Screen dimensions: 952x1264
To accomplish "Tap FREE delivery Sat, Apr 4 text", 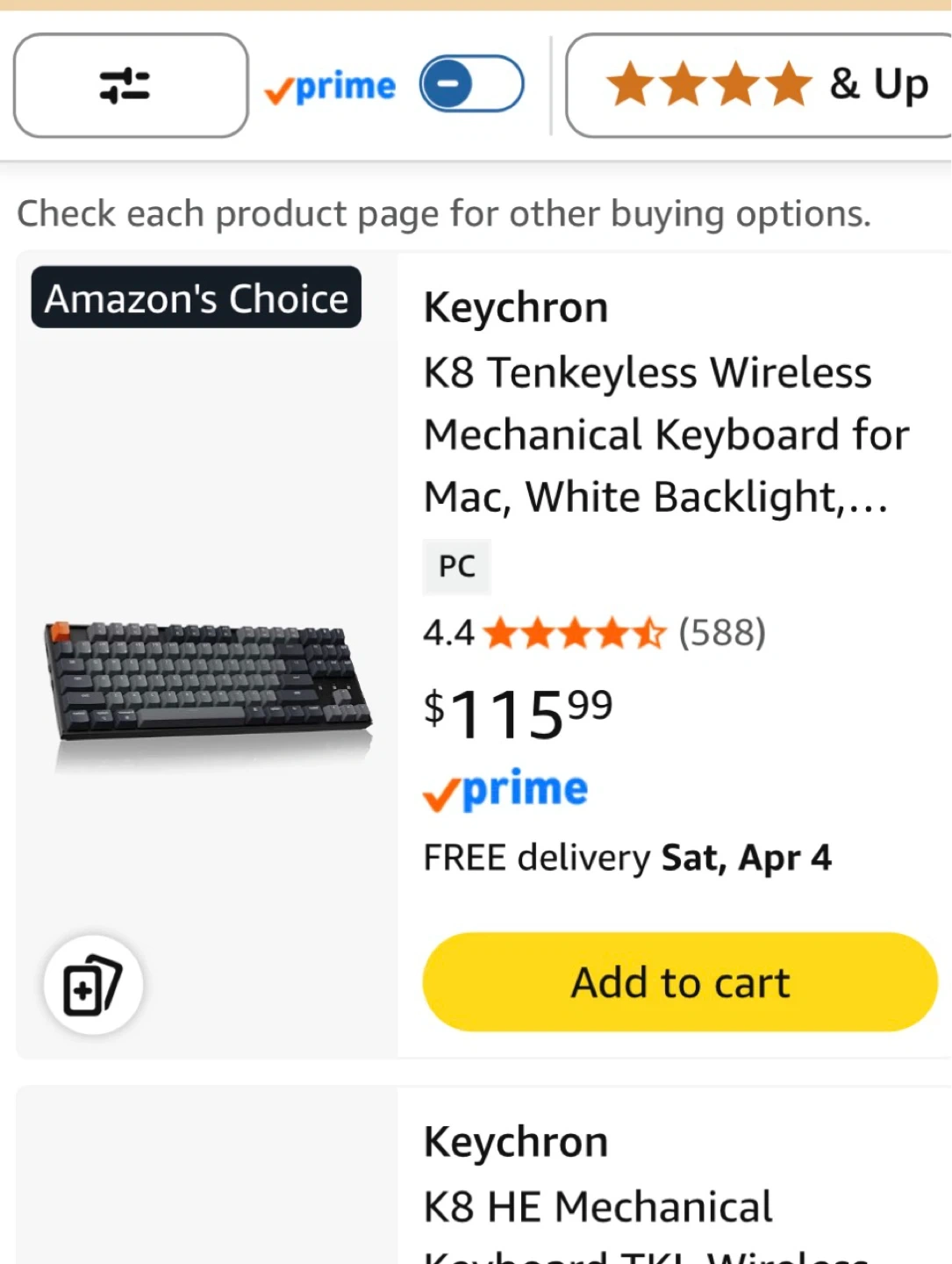I will click(626, 858).
